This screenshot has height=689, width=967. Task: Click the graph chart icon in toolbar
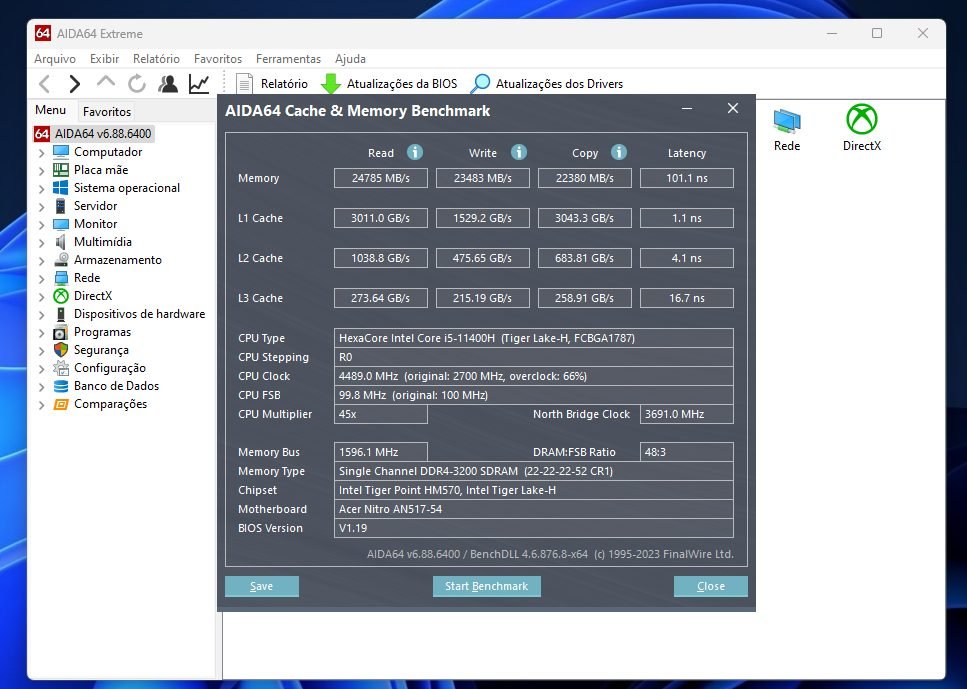pyautogui.click(x=199, y=84)
